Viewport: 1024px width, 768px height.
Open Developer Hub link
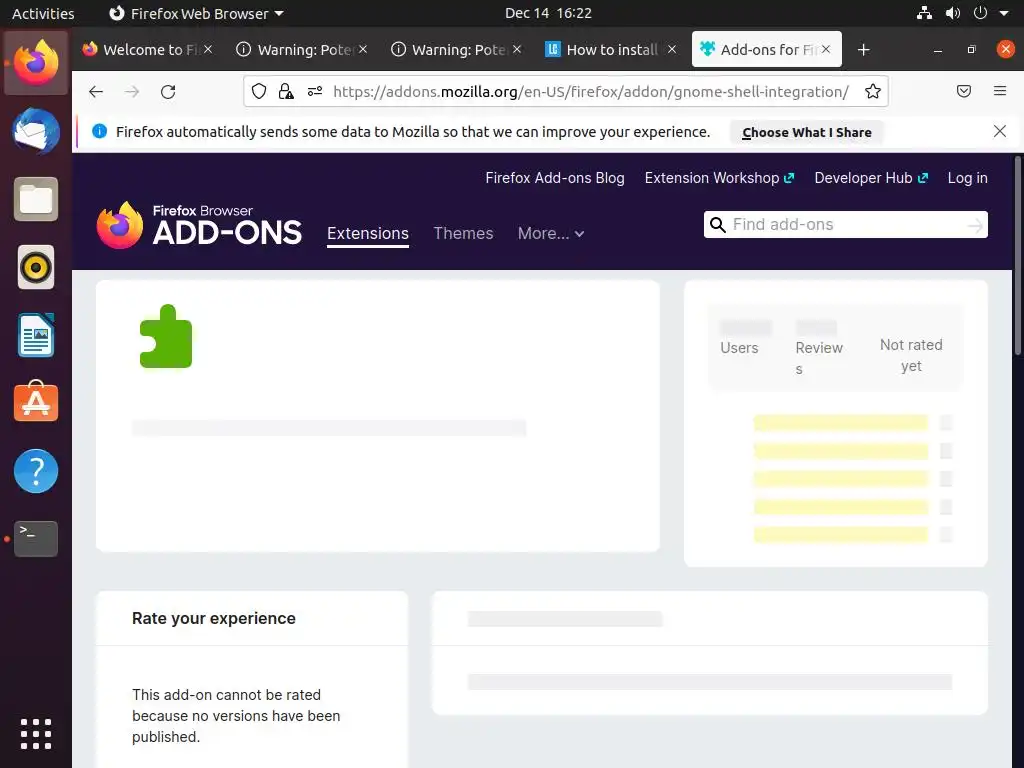pyautogui.click(x=871, y=178)
